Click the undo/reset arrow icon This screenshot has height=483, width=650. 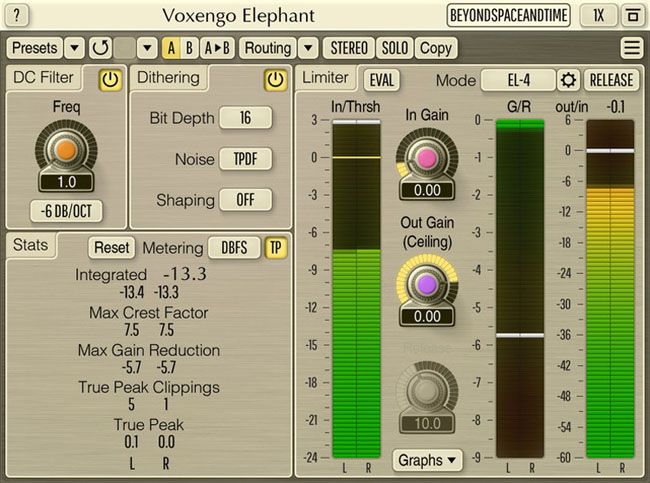[100, 48]
